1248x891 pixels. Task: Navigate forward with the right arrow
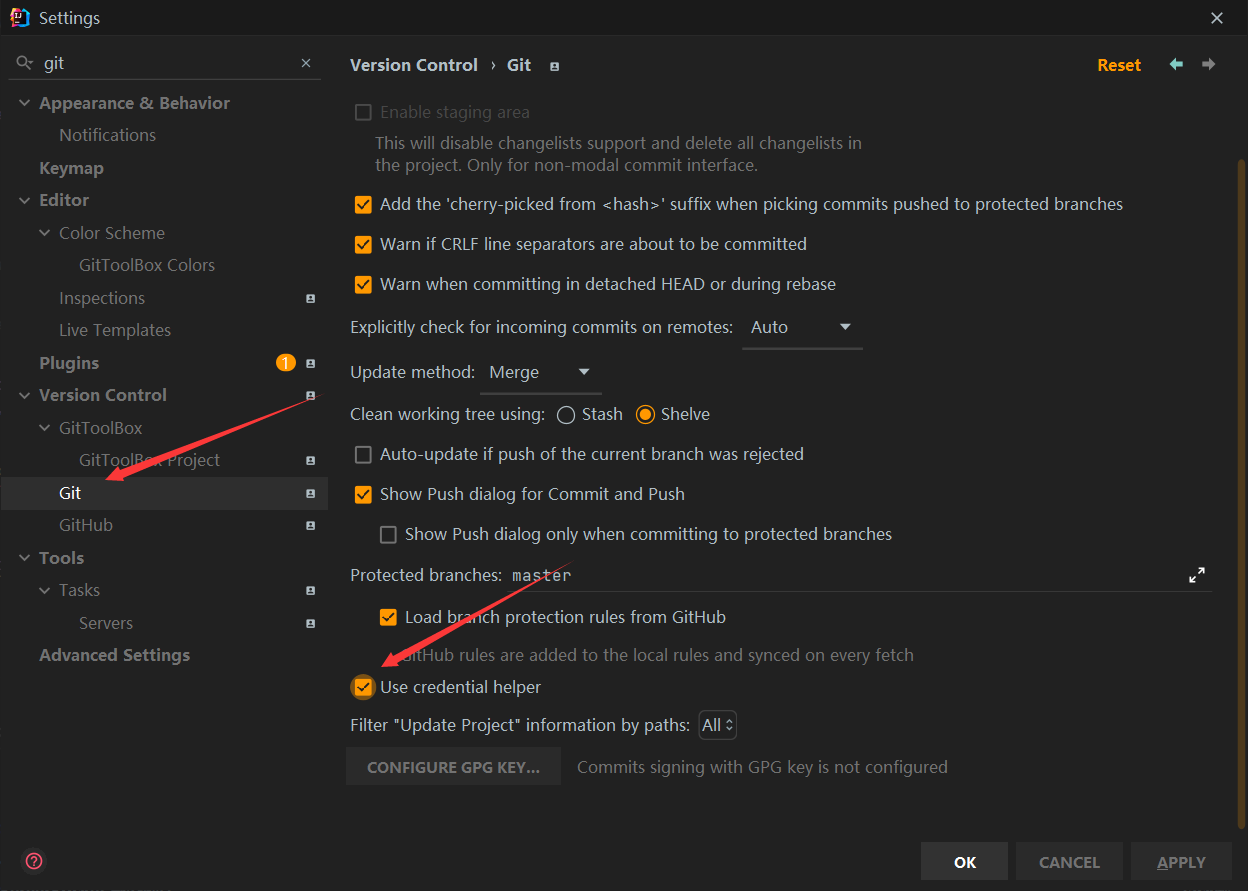click(x=1209, y=64)
